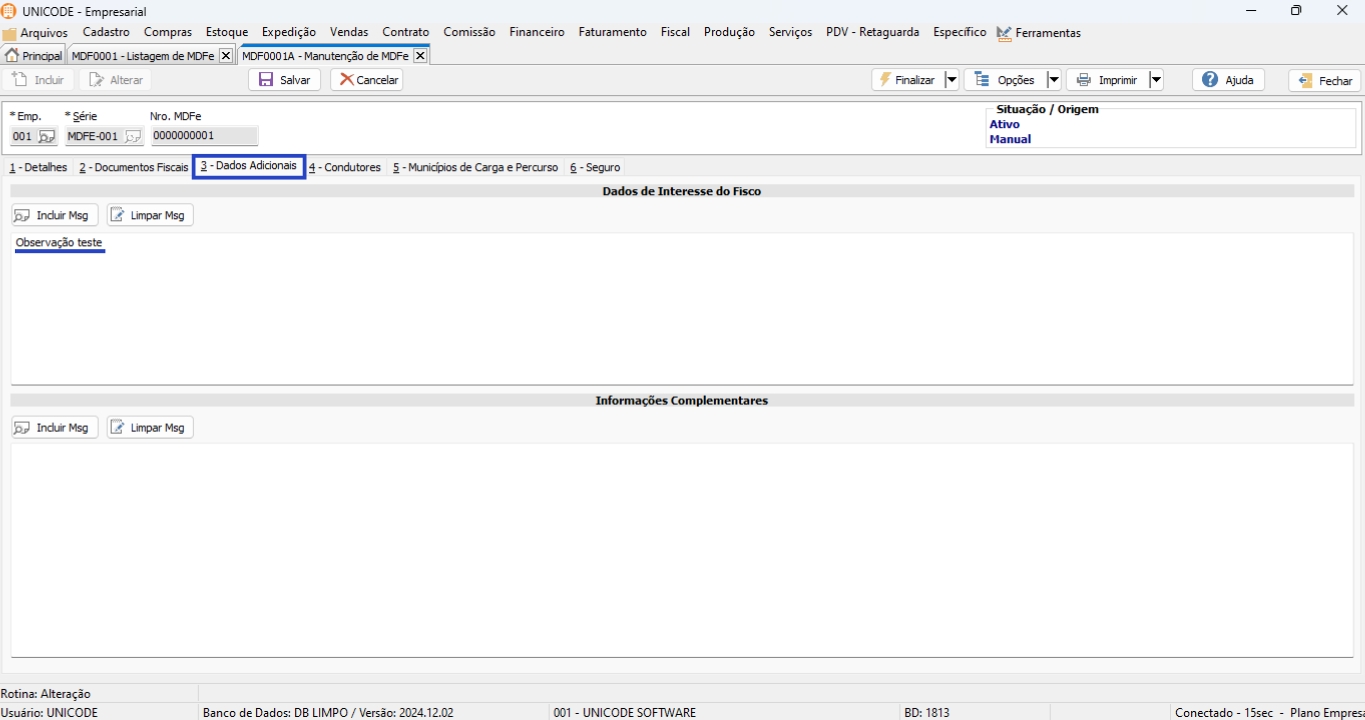Click the Fechar exit button
1365x720 pixels.
tap(1324, 81)
